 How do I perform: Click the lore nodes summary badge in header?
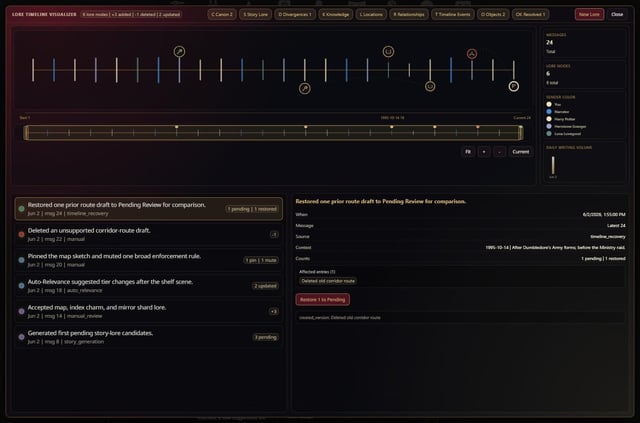point(131,14)
